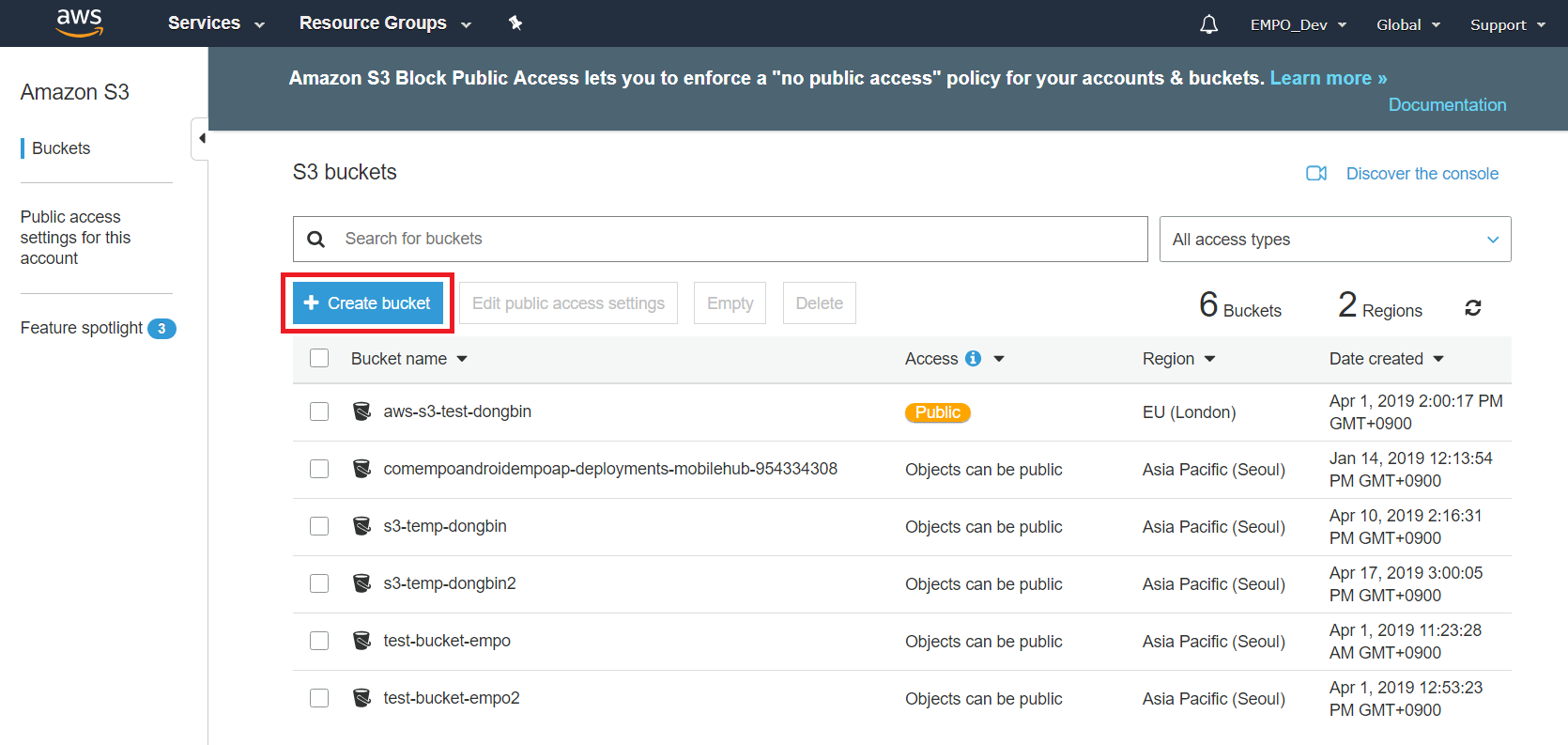Collapse the left sidebar arrow
Image resolution: width=1568 pixels, height=745 pixels.
tap(201, 138)
